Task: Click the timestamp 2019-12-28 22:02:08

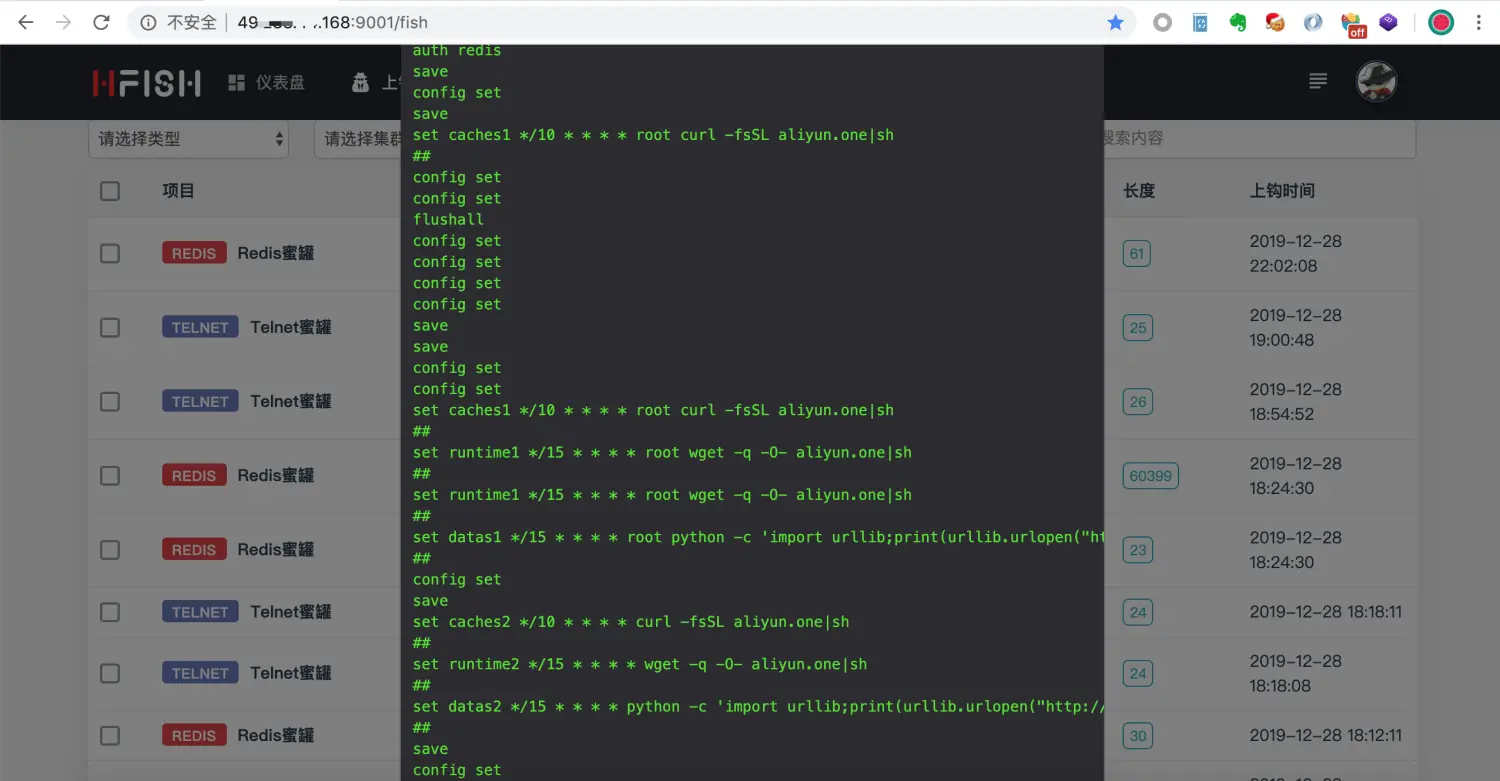Action: coord(1296,254)
